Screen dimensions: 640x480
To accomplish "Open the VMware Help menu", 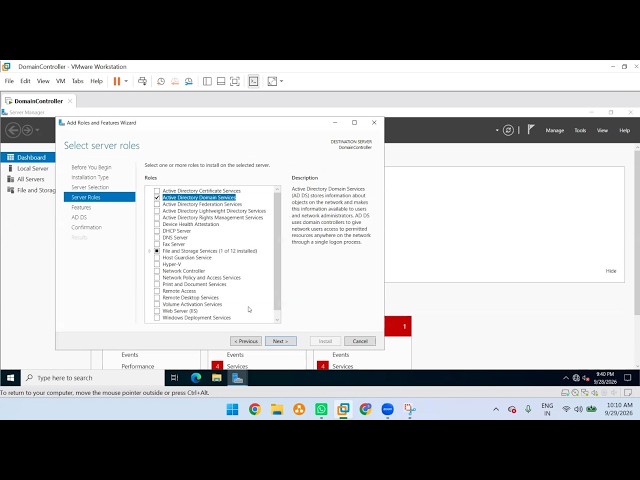I will 96,81.
